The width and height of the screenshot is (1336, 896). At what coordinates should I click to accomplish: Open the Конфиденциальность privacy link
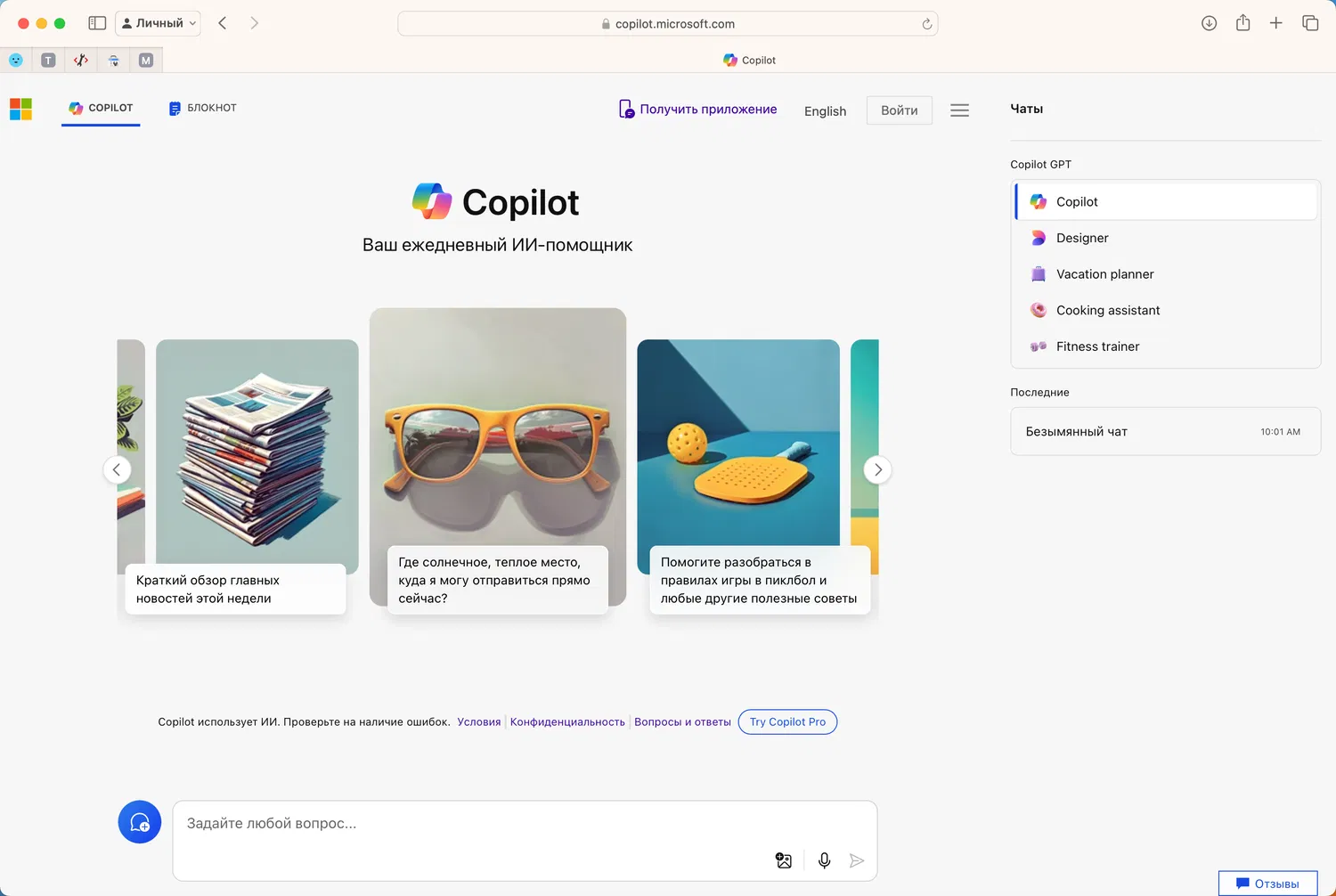click(x=567, y=722)
